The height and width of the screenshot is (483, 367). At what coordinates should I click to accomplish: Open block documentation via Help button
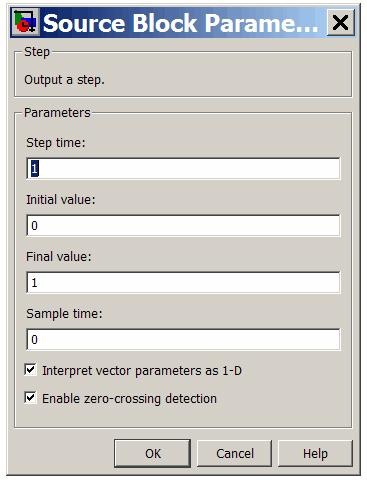(x=315, y=453)
